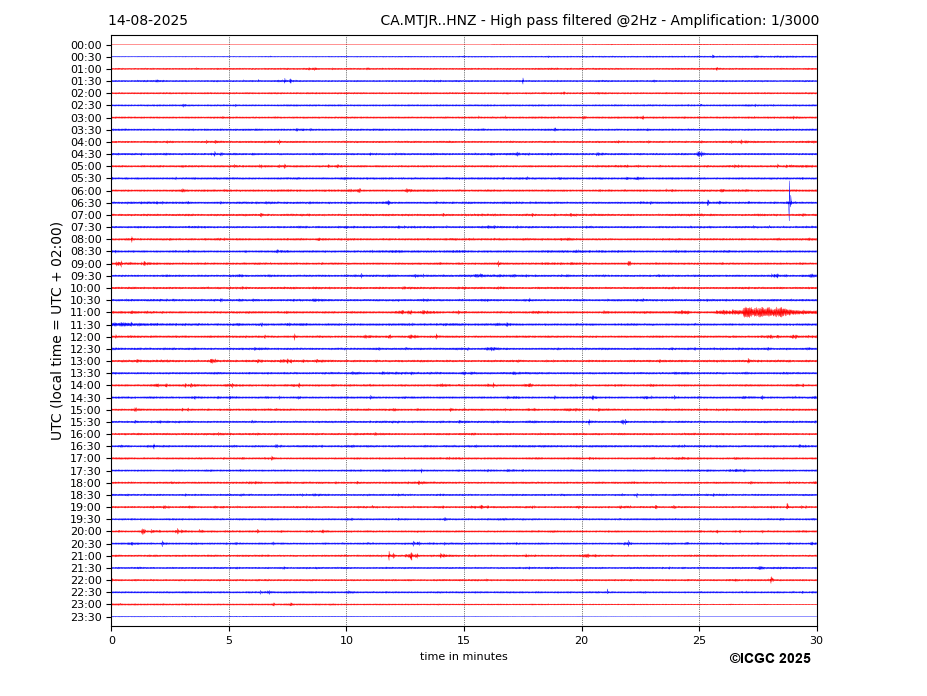
Task: Click the 16:30 time row label
Action: 86,446
